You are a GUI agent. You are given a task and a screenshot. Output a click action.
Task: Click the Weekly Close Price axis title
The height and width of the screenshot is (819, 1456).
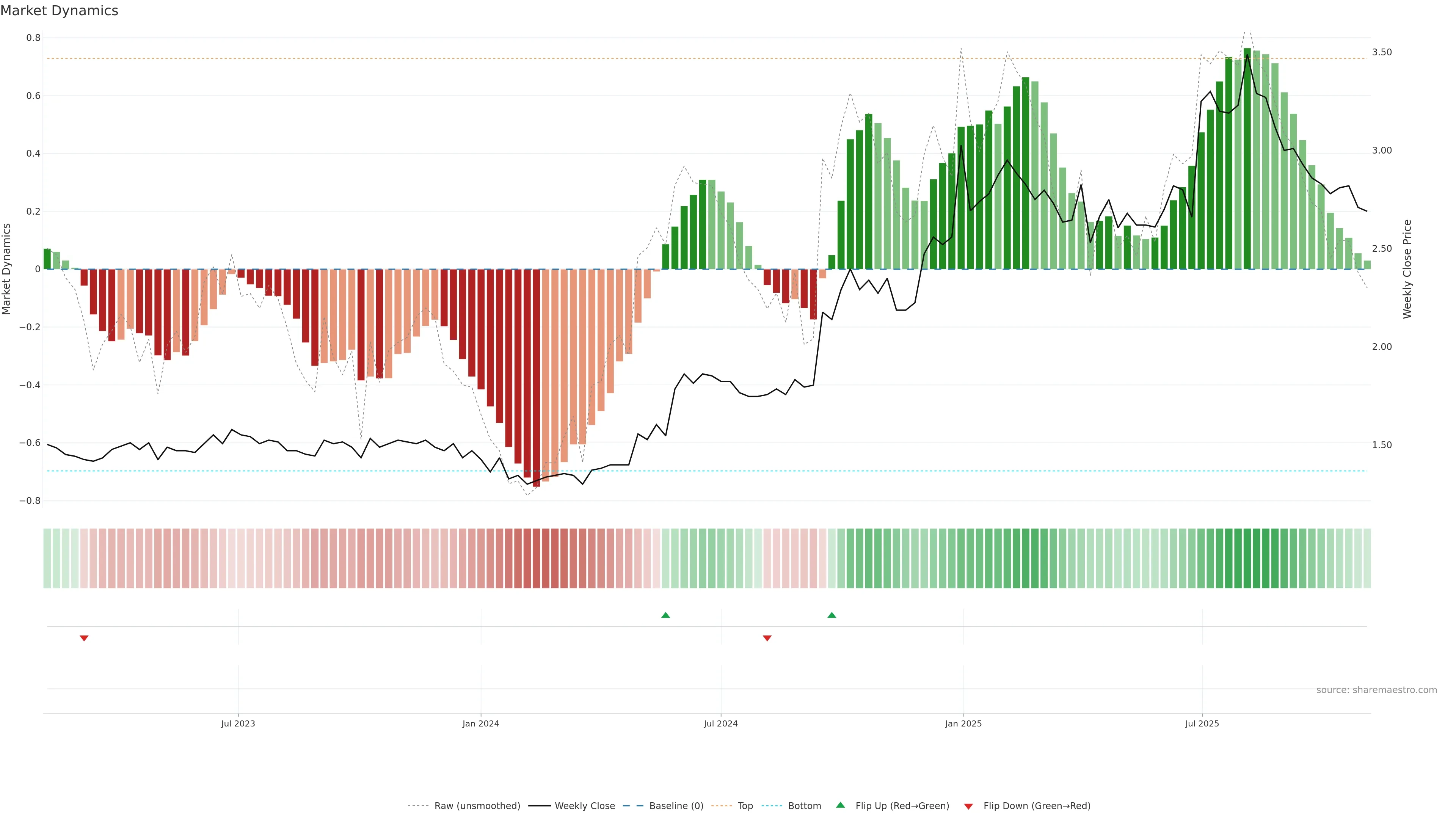[x=1407, y=269]
